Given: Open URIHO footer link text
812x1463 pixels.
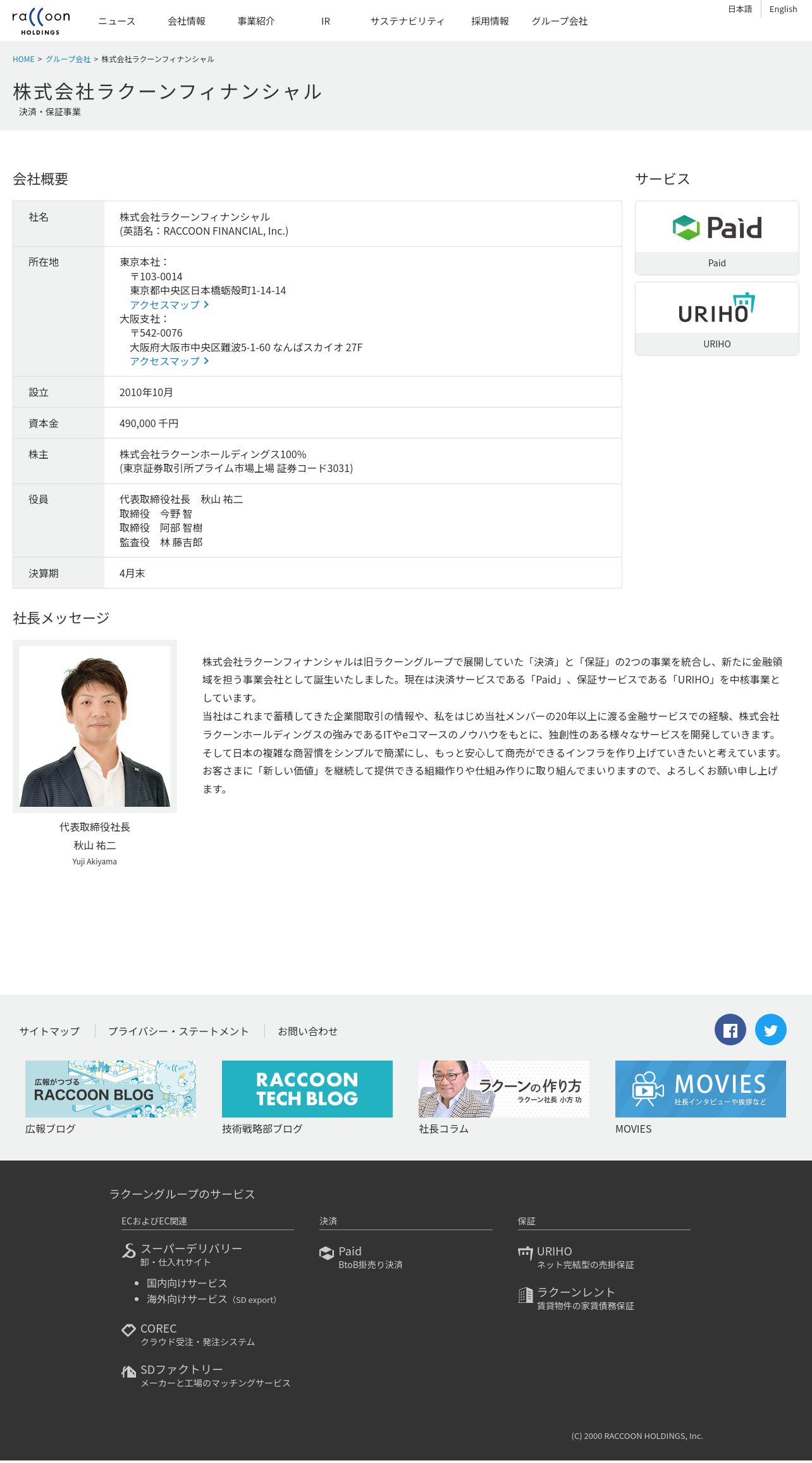Looking at the screenshot, I should (555, 1250).
